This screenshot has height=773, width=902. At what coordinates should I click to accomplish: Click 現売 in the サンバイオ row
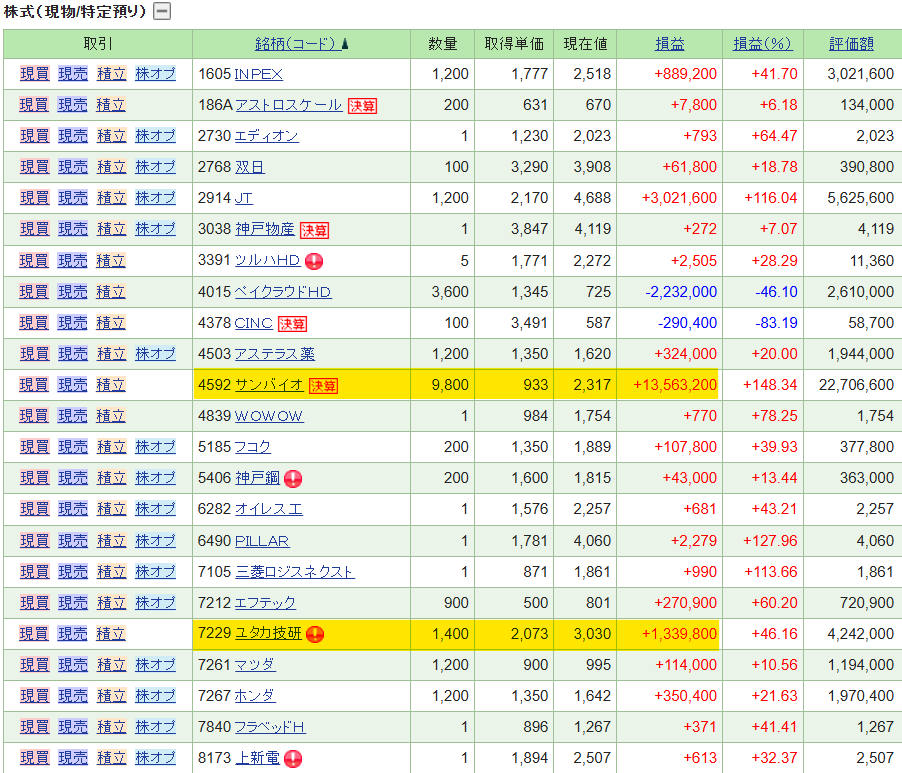pyautogui.click(x=73, y=385)
